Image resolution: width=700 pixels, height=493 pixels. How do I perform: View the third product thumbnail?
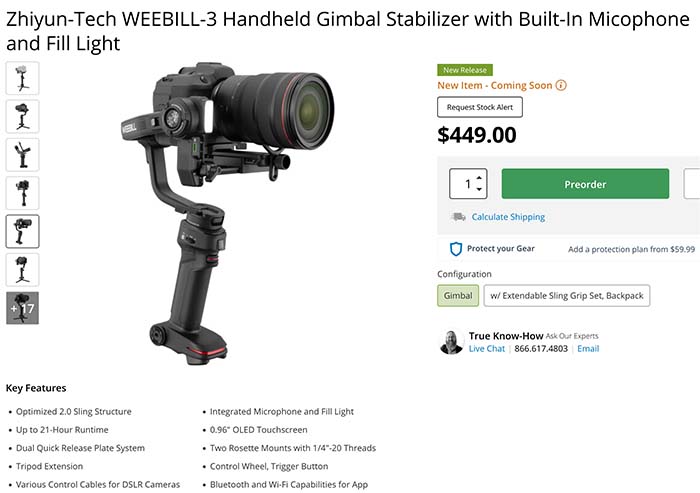(22, 155)
